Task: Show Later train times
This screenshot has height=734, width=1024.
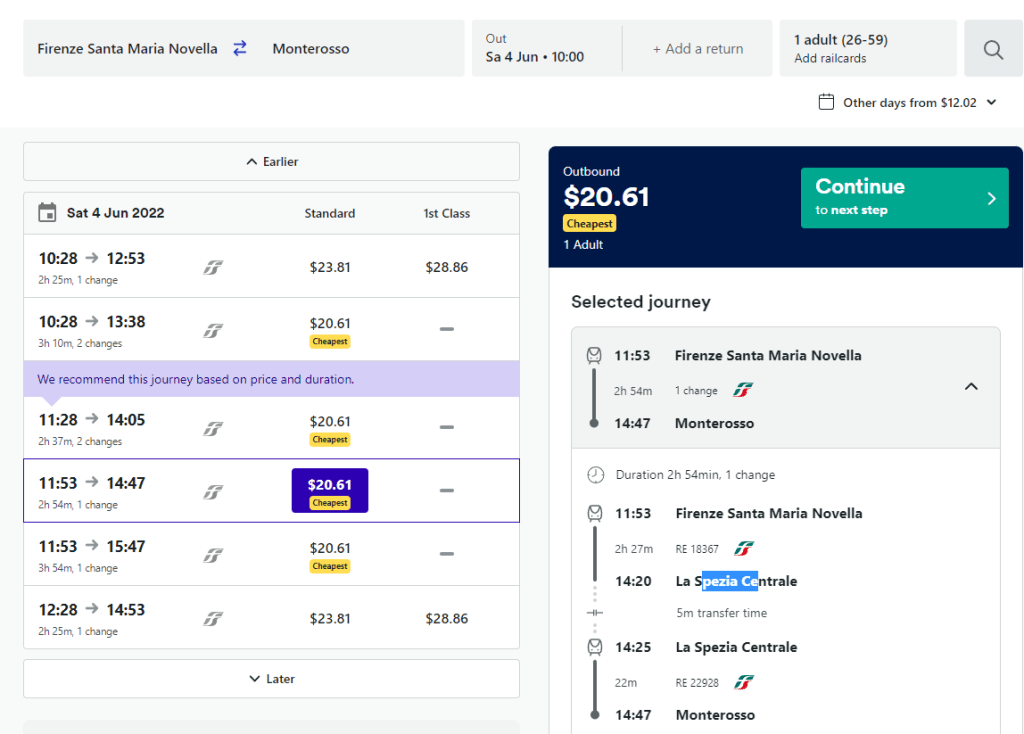Action: (x=271, y=678)
